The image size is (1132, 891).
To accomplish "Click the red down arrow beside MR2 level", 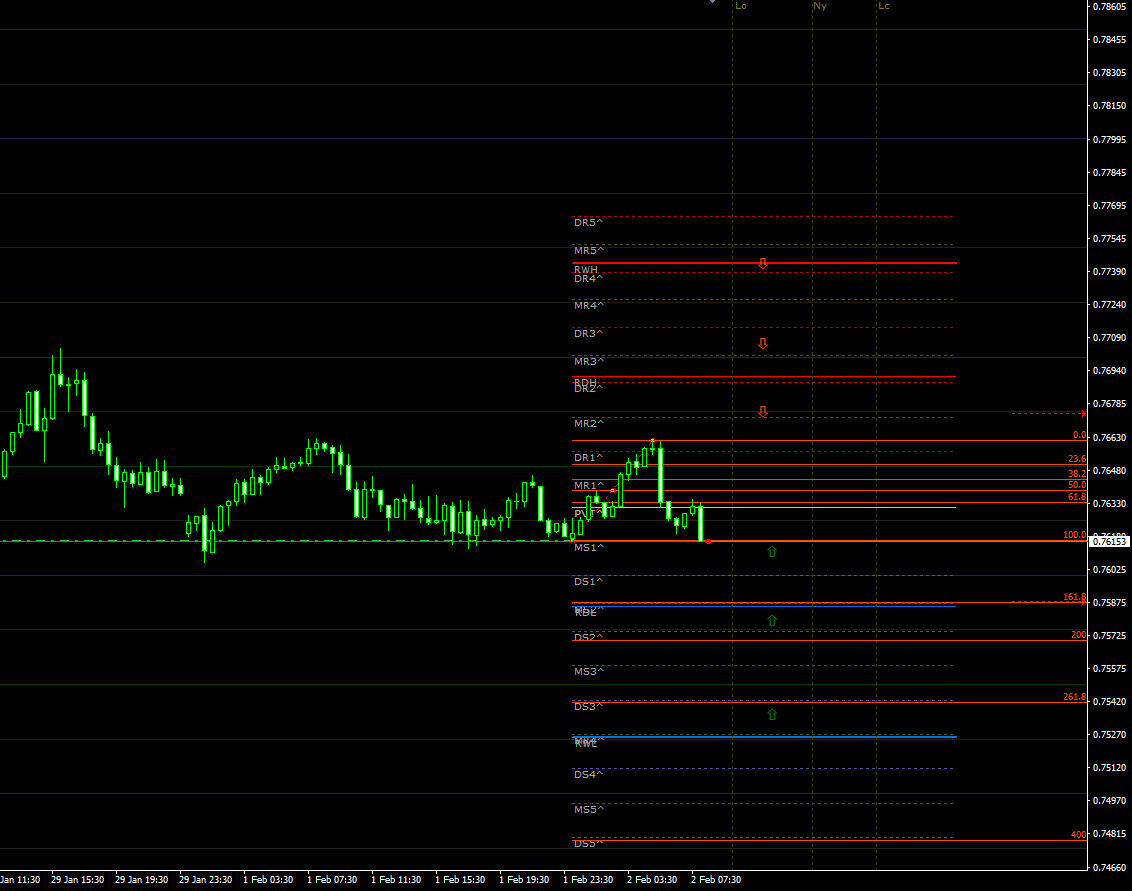I will [x=762, y=412].
